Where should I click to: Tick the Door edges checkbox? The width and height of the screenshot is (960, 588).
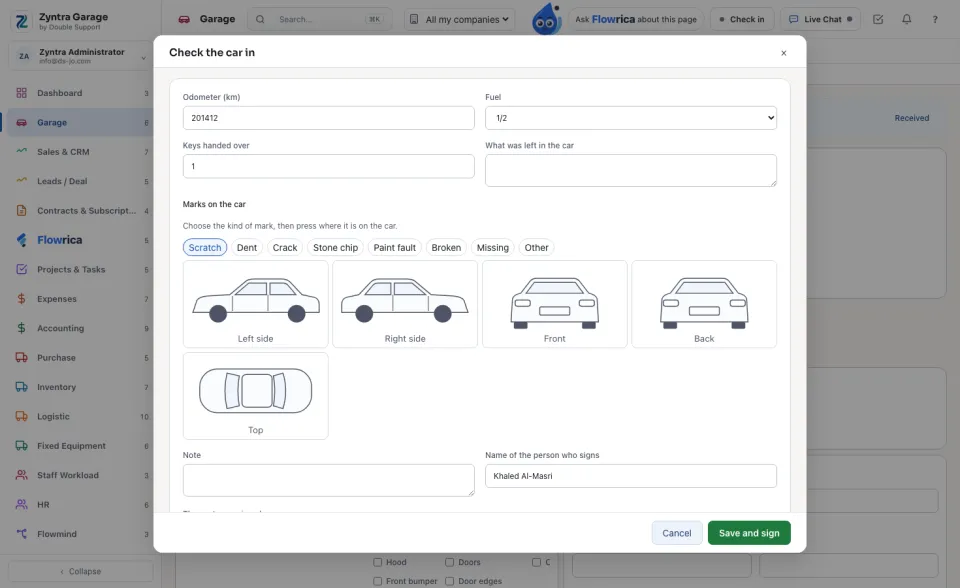[x=449, y=581]
